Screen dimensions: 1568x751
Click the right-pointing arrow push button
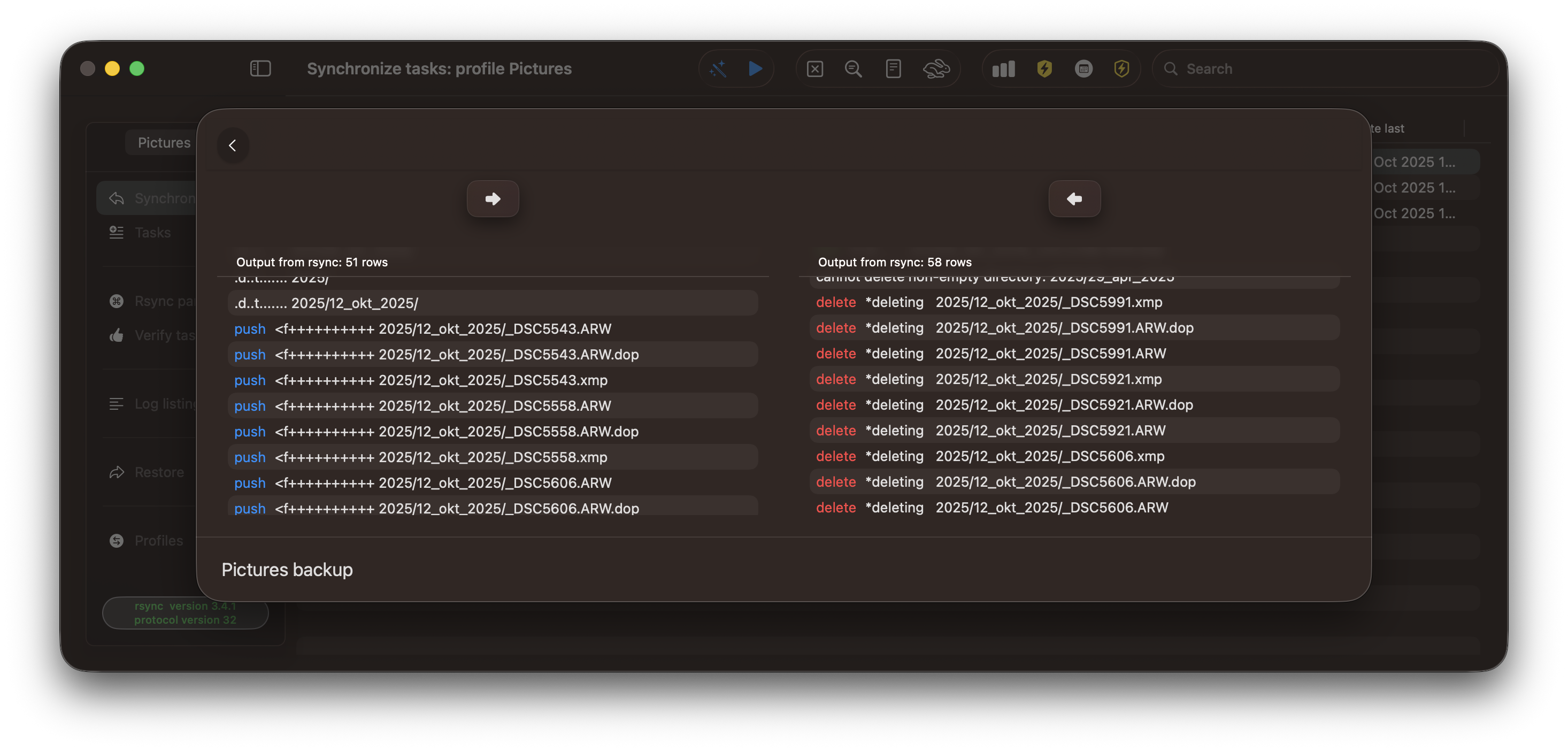(x=493, y=198)
